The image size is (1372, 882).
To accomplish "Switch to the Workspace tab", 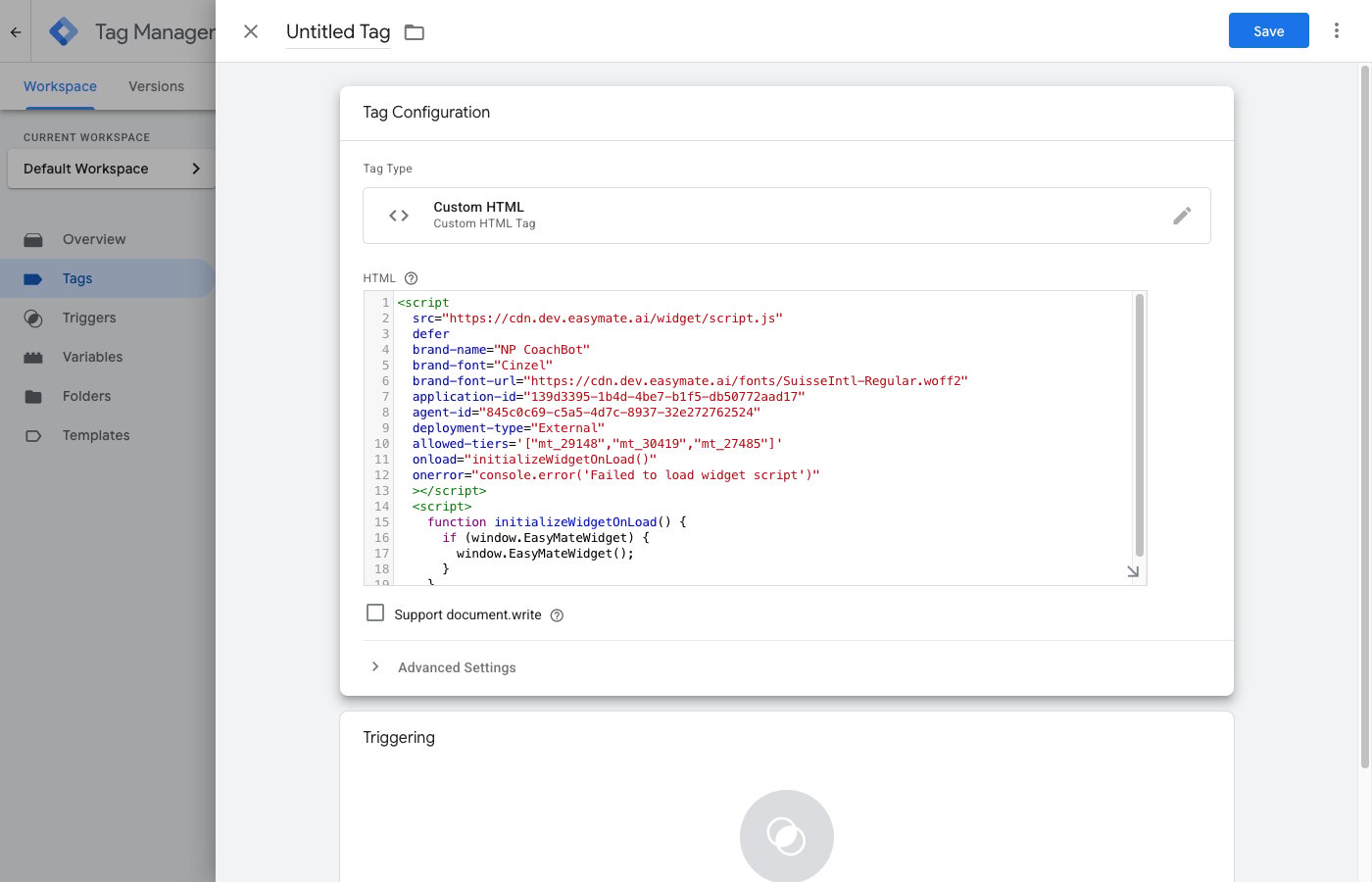I will 60,86.
